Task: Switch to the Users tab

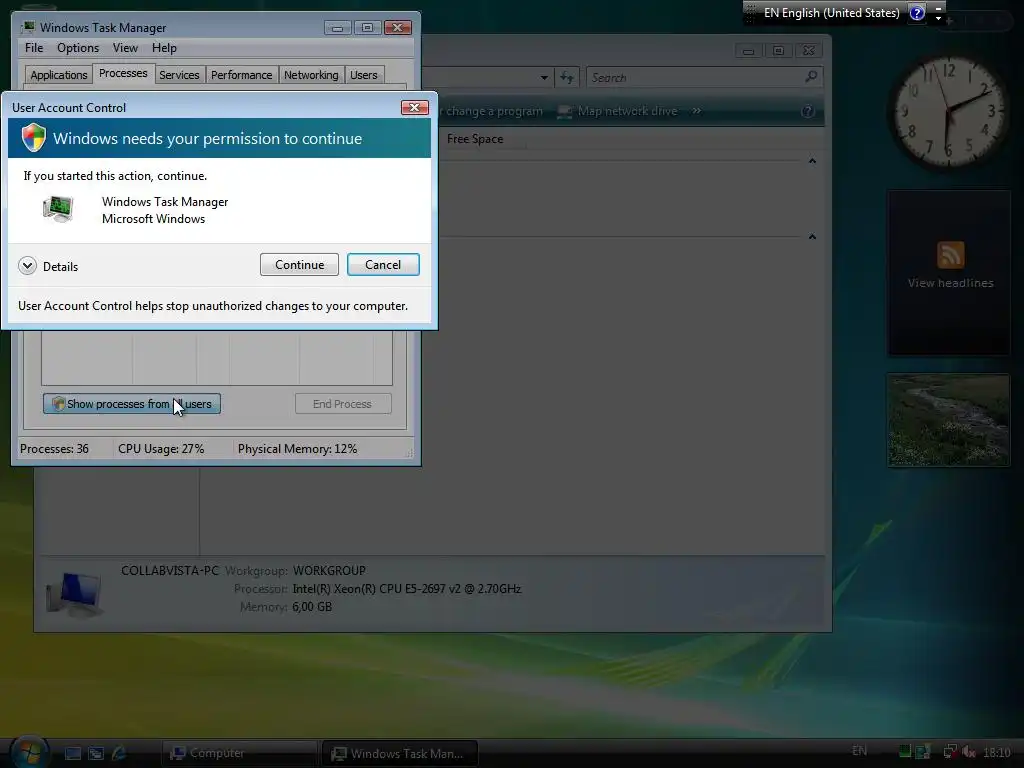Action: 363,75
